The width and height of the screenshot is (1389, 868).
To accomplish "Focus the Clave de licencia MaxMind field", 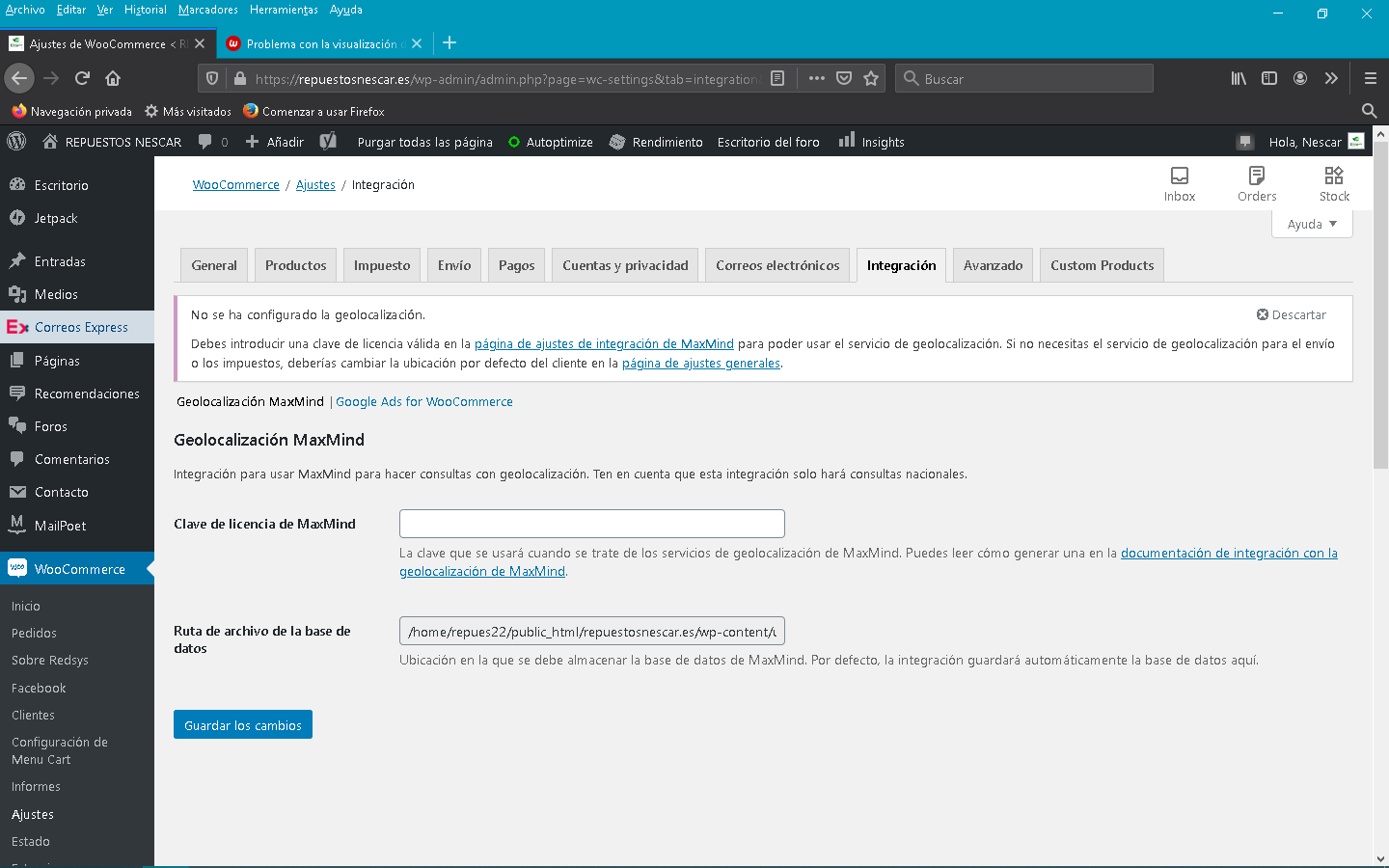I will click(x=592, y=524).
